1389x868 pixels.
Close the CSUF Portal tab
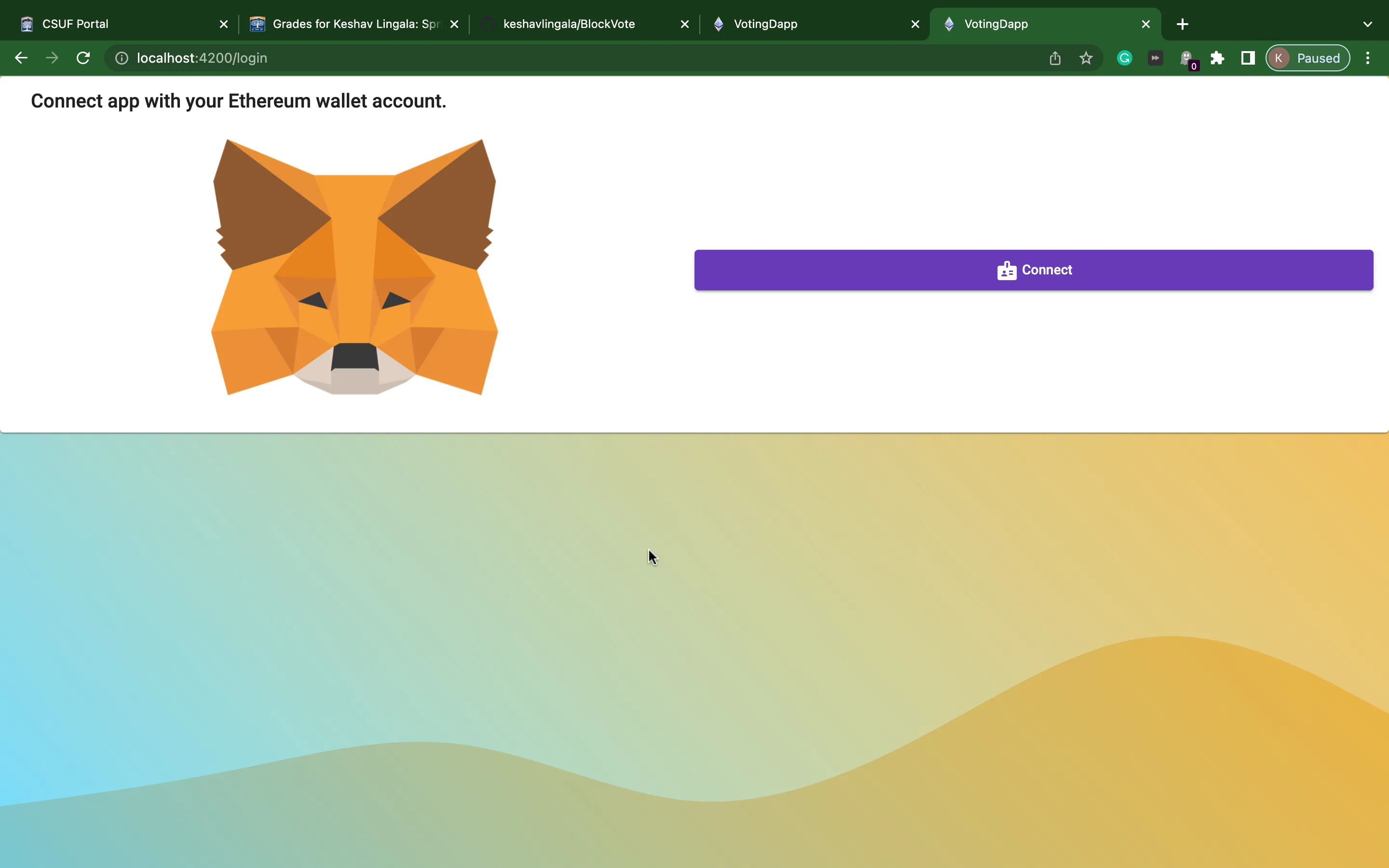click(224, 24)
